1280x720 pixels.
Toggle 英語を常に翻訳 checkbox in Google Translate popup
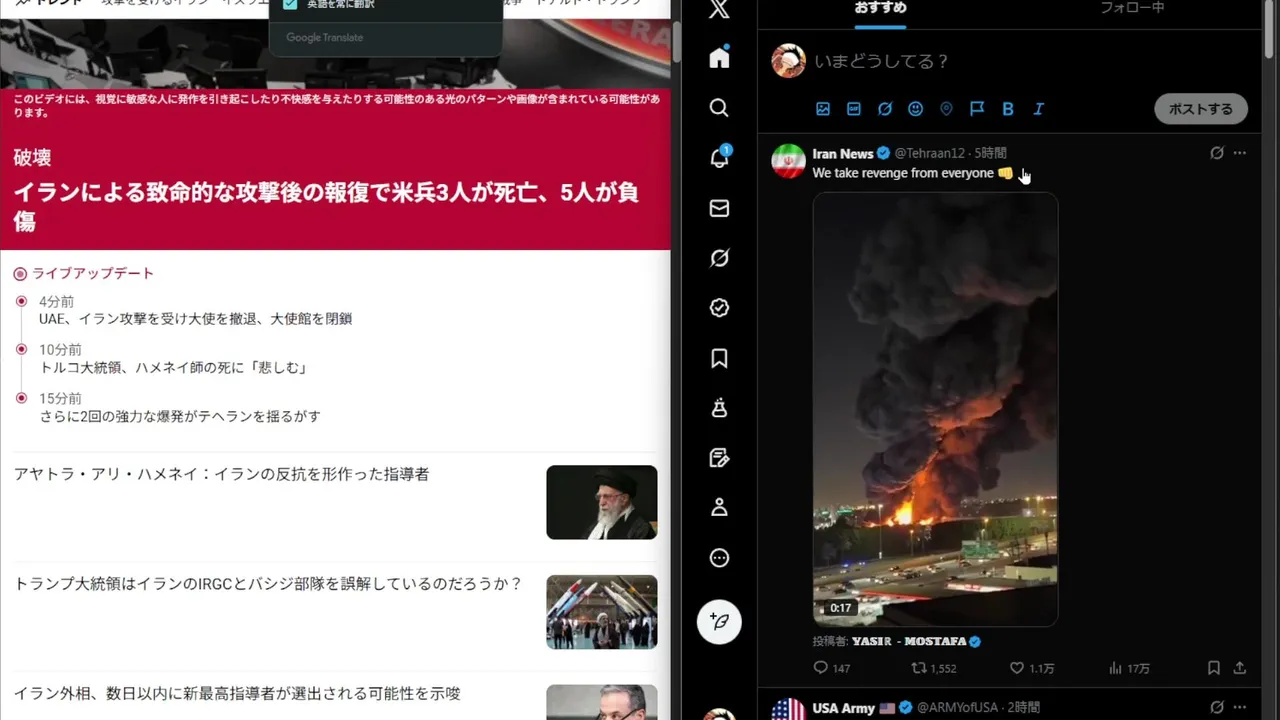point(290,4)
